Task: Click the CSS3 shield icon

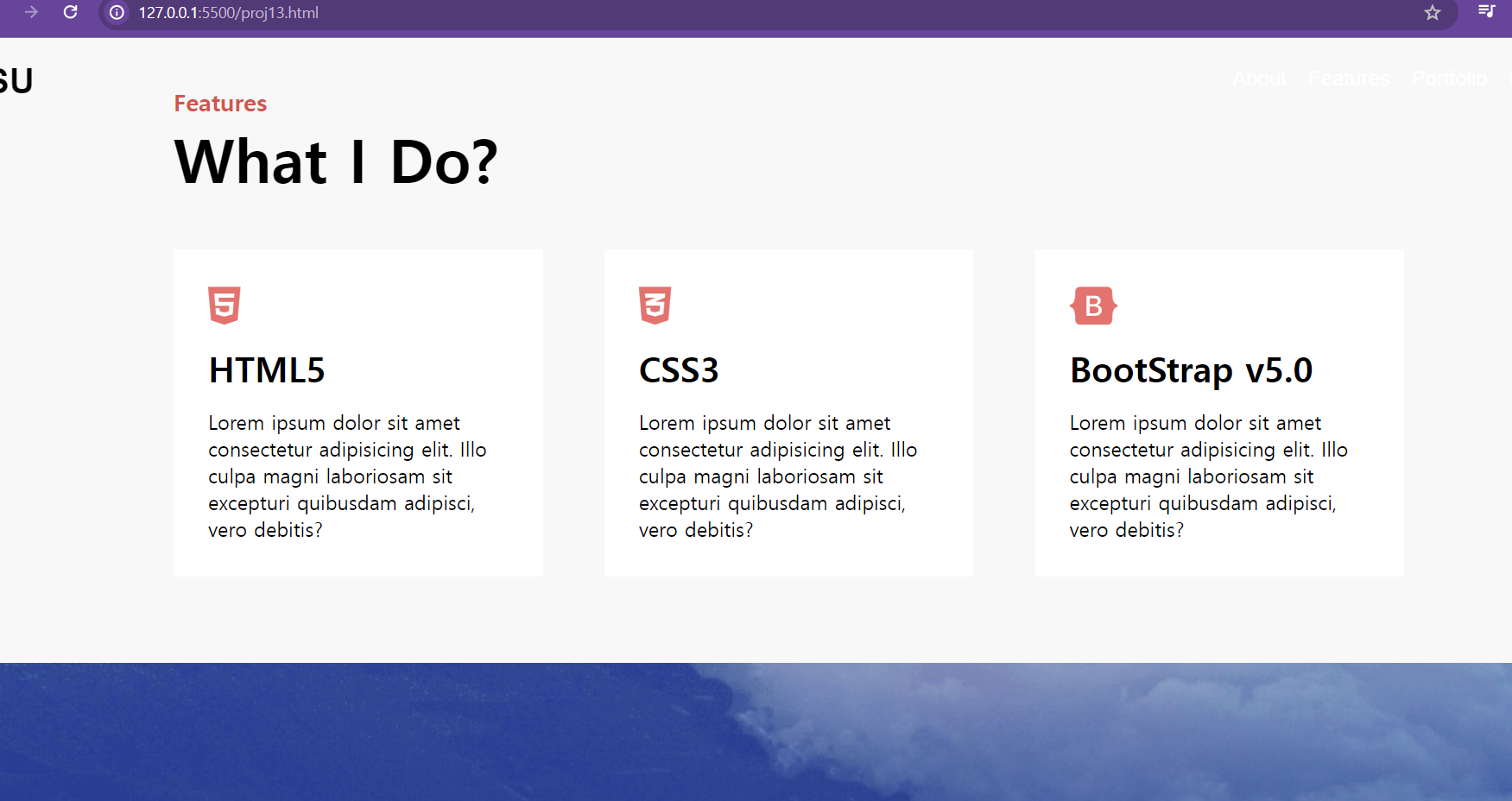Action: coord(655,306)
